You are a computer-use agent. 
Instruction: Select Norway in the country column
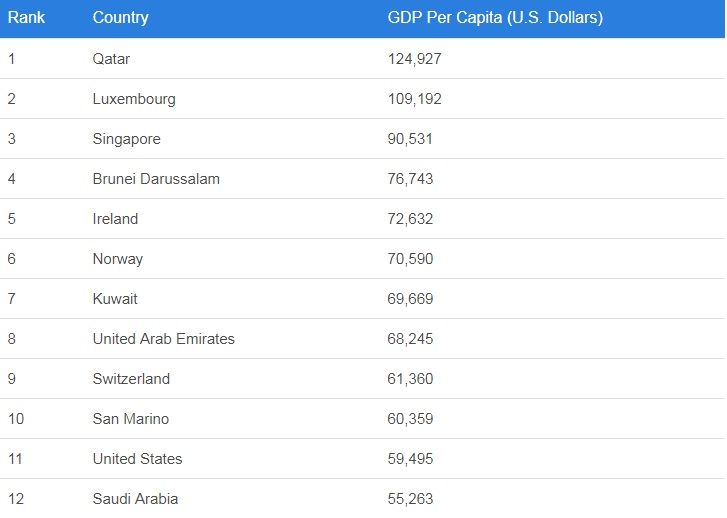coord(118,259)
